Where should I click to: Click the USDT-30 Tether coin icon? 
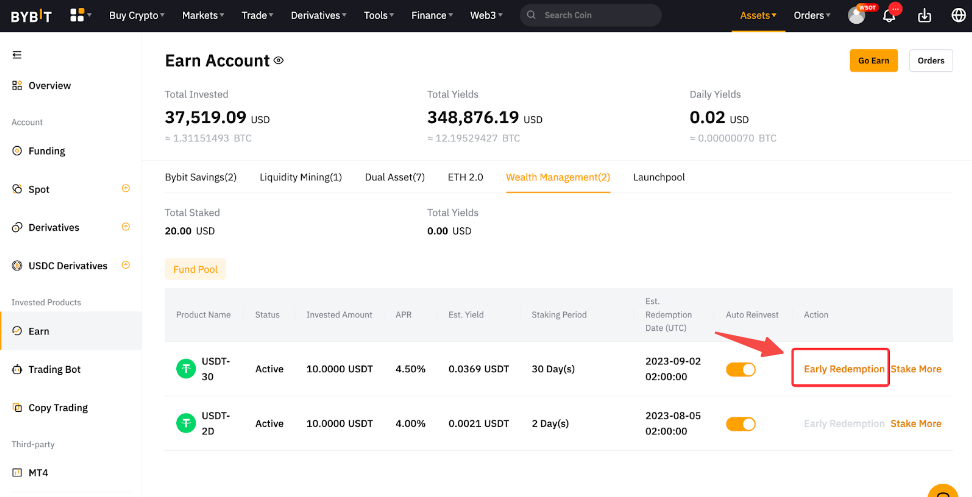[x=186, y=369]
